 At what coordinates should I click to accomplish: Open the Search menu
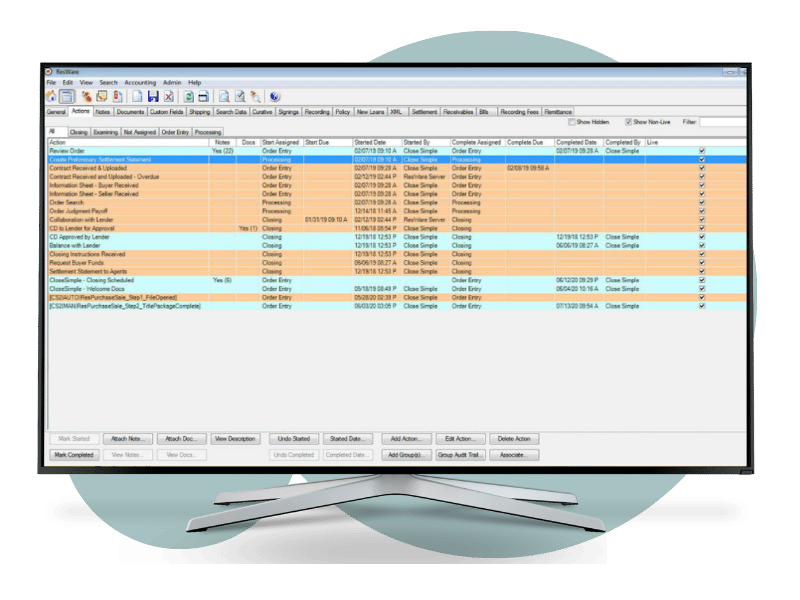click(108, 82)
